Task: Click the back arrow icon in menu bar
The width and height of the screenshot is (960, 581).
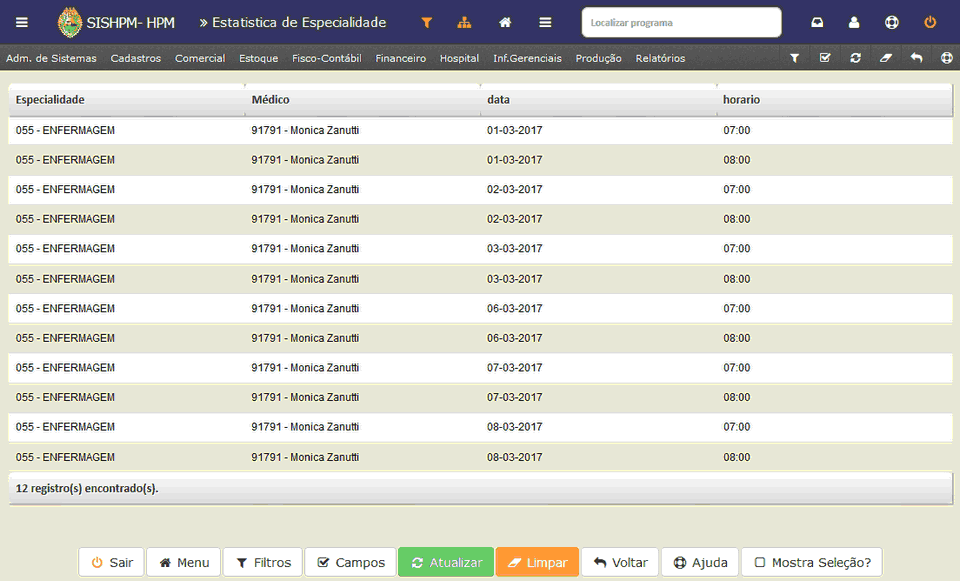Action: click(x=917, y=58)
